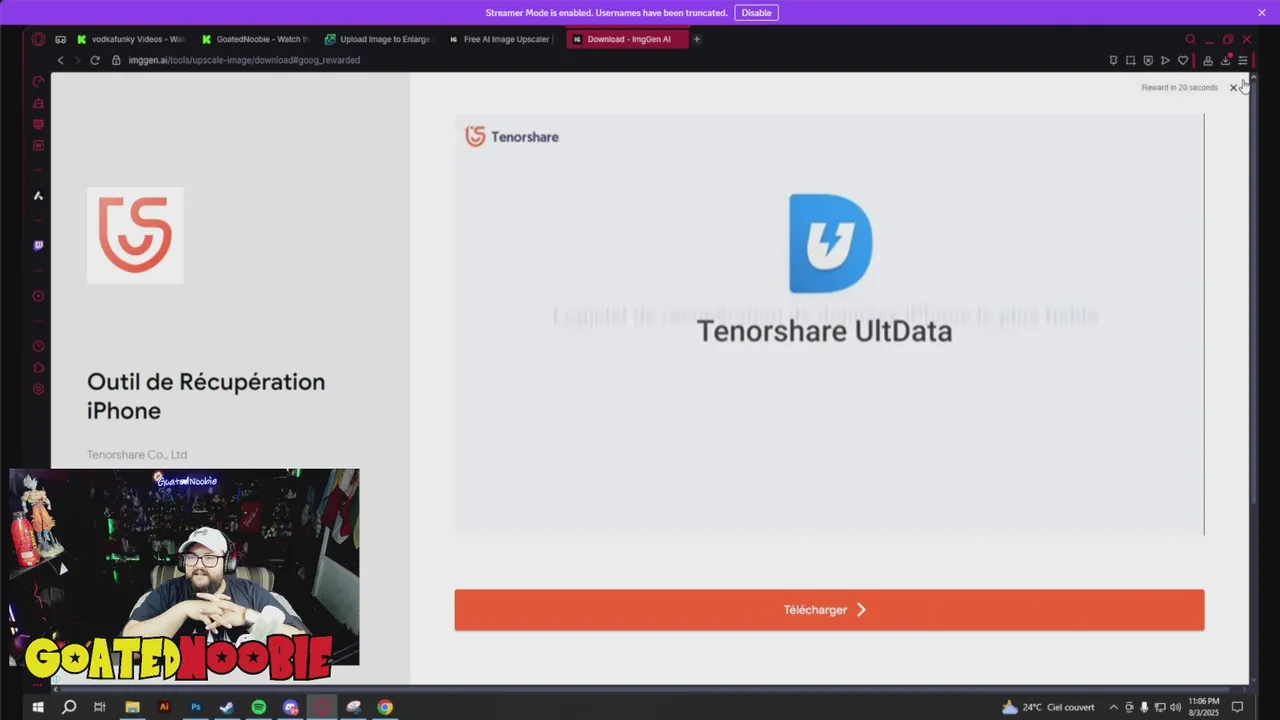Open Google Chrome from the taskbar
The height and width of the screenshot is (720, 1280).
click(x=385, y=707)
